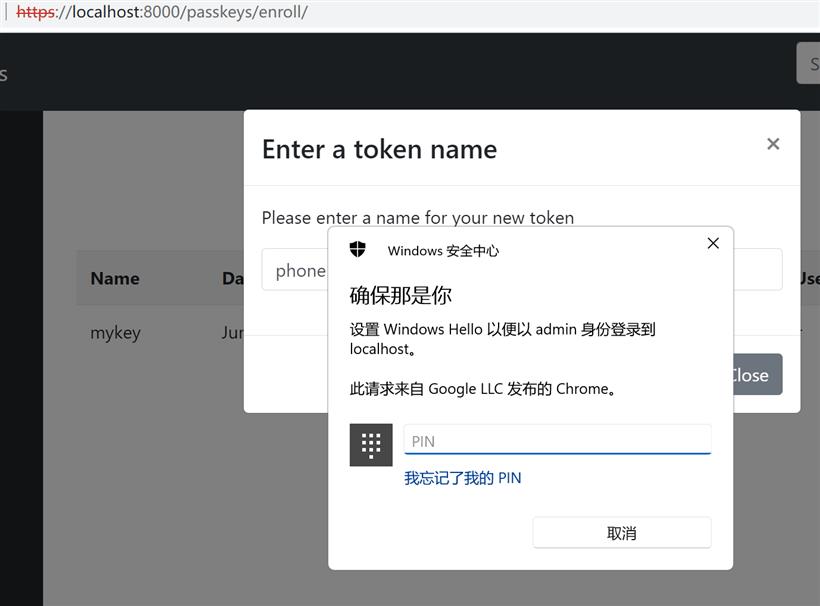Click the PIN keypad icon
820x606 pixels.
pos(371,445)
